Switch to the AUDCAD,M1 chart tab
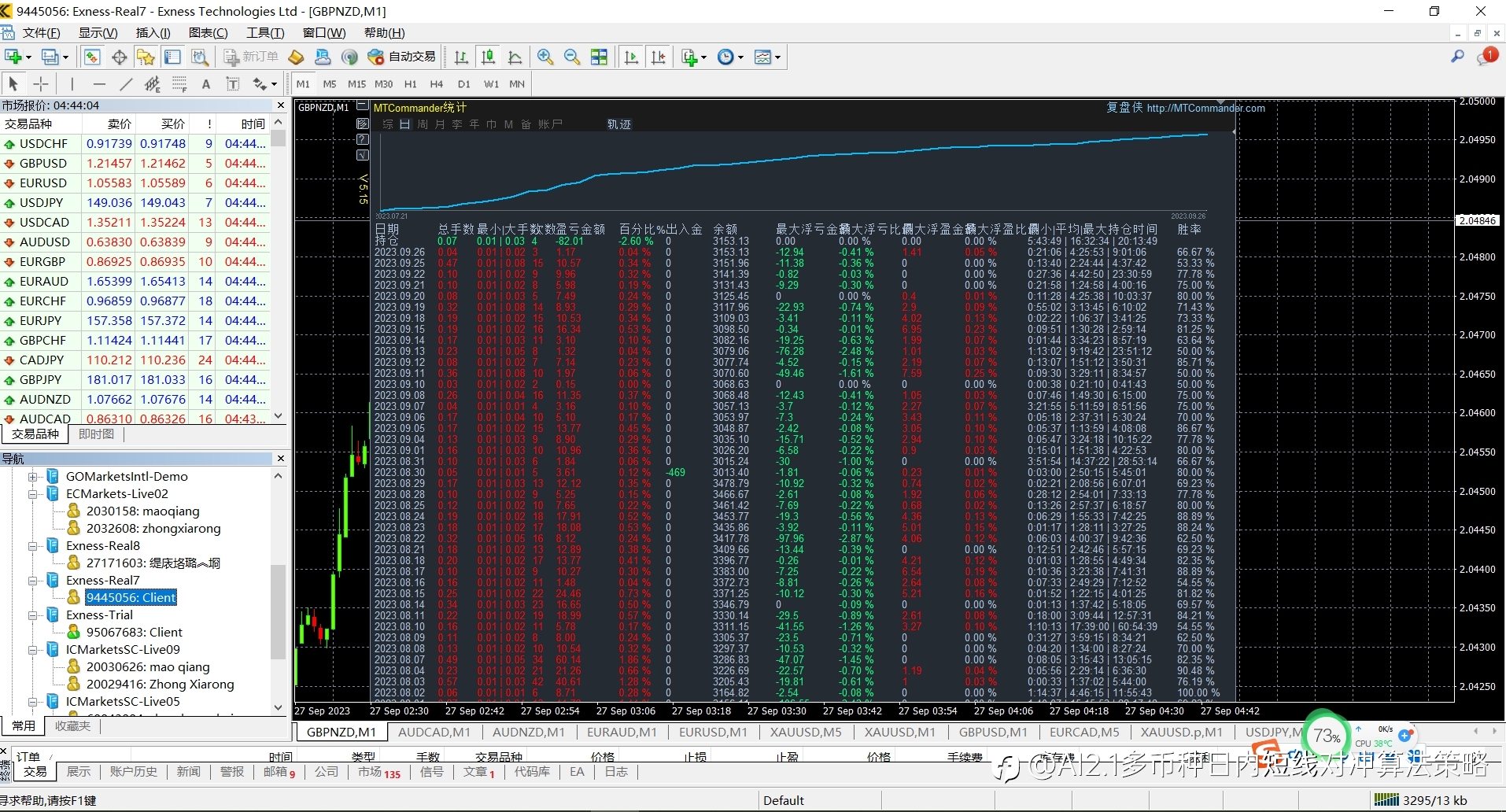Viewport: 1506px width, 812px height. pyautogui.click(x=434, y=733)
